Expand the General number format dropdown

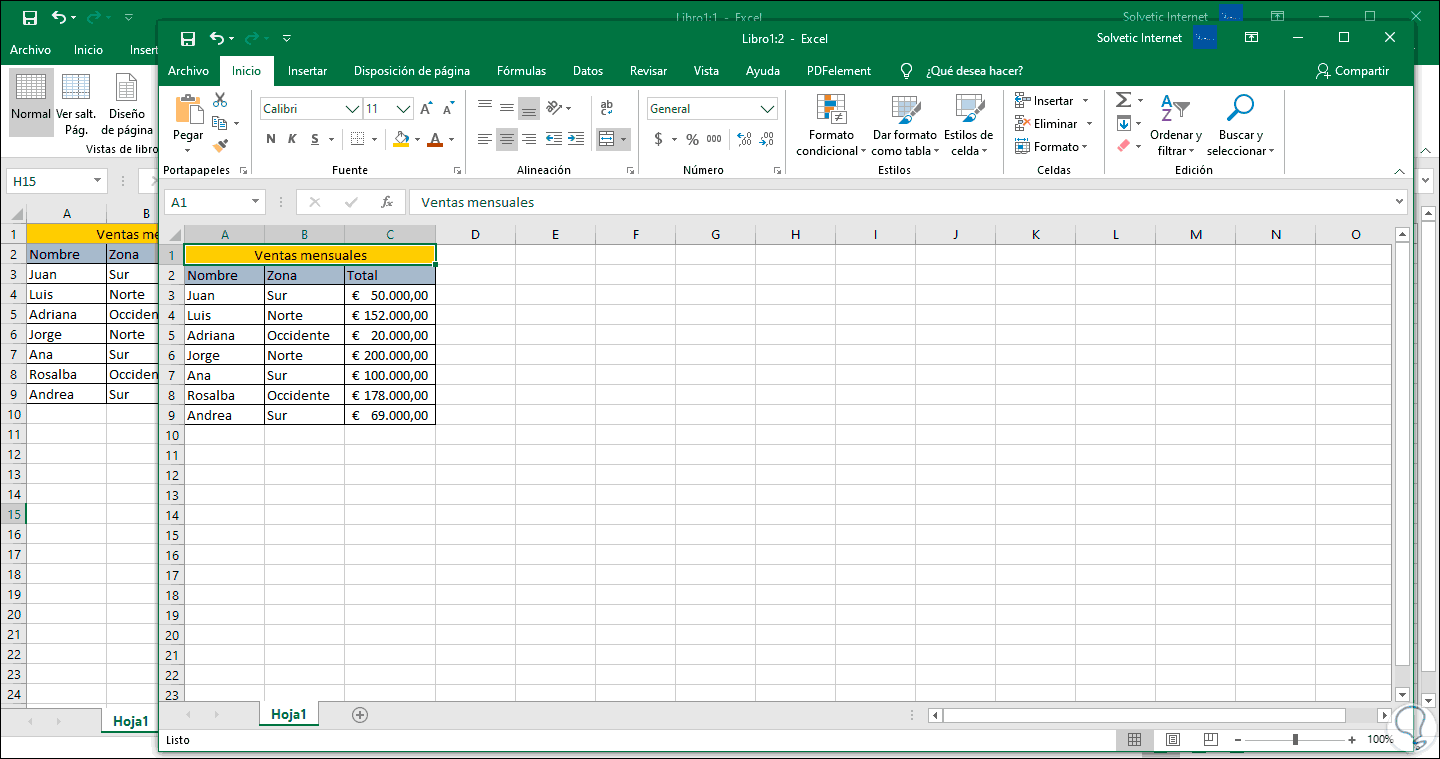(x=767, y=109)
